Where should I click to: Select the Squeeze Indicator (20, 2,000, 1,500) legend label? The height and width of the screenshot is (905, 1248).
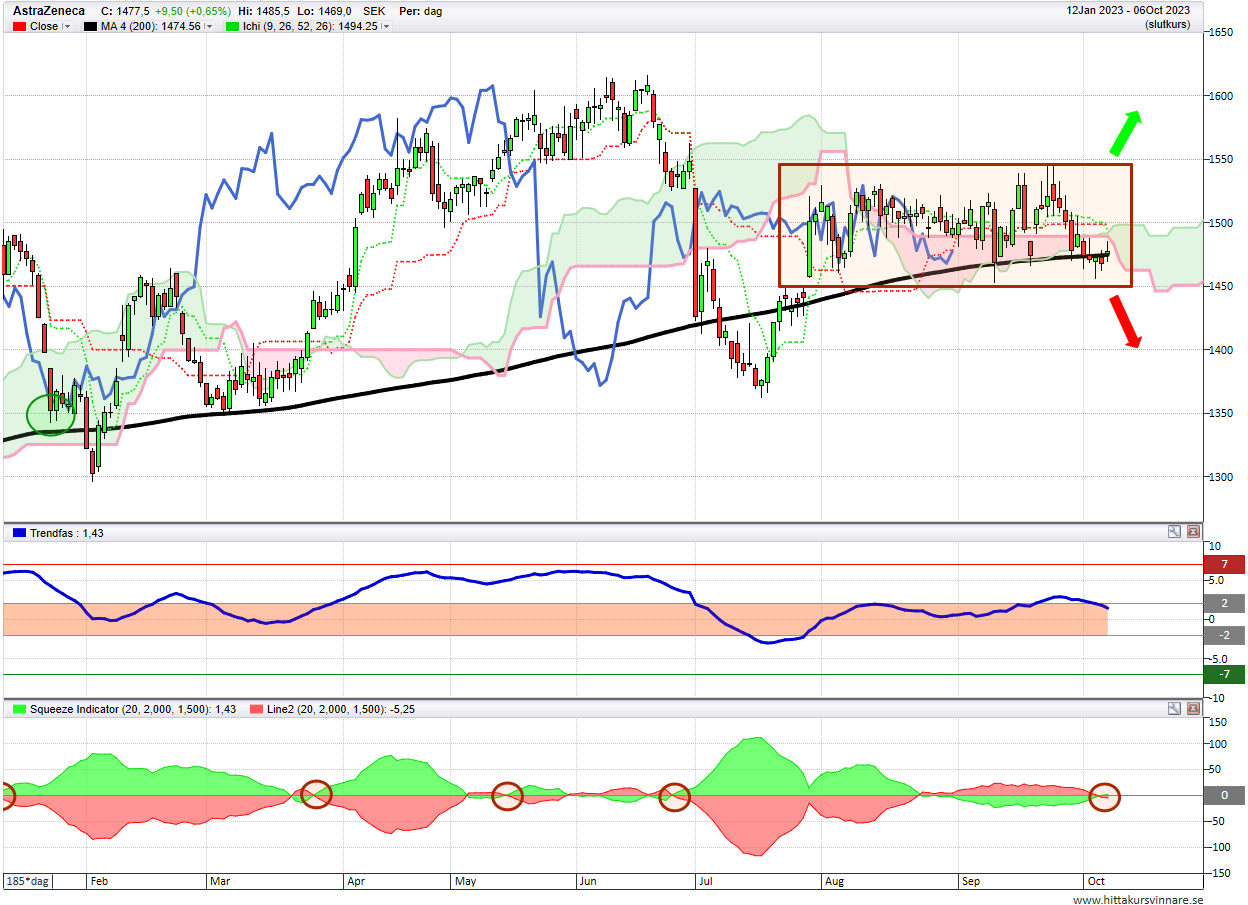coord(135,709)
